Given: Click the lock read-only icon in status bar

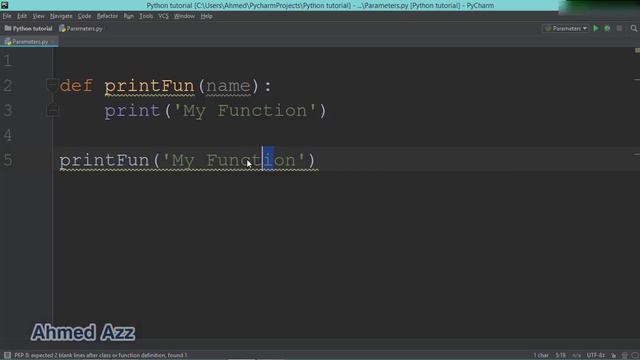Looking at the screenshot, I should 613,355.
